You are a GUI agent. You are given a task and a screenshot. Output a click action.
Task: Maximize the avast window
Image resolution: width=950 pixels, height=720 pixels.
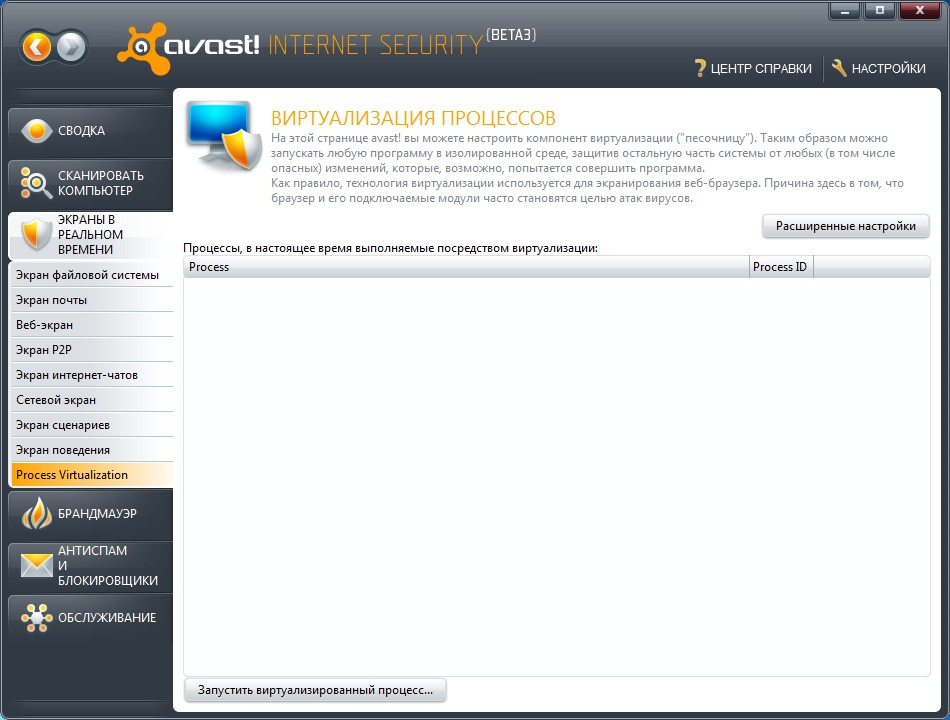coord(880,11)
